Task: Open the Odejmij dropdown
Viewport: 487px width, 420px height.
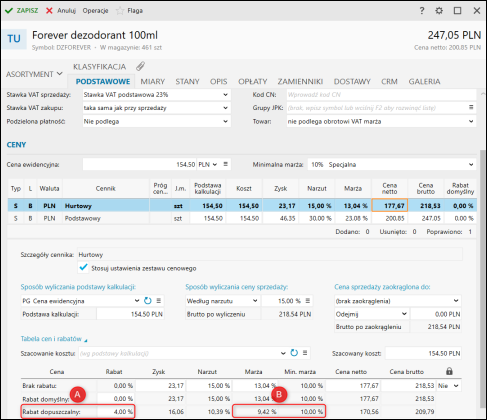Action: click(x=371, y=314)
